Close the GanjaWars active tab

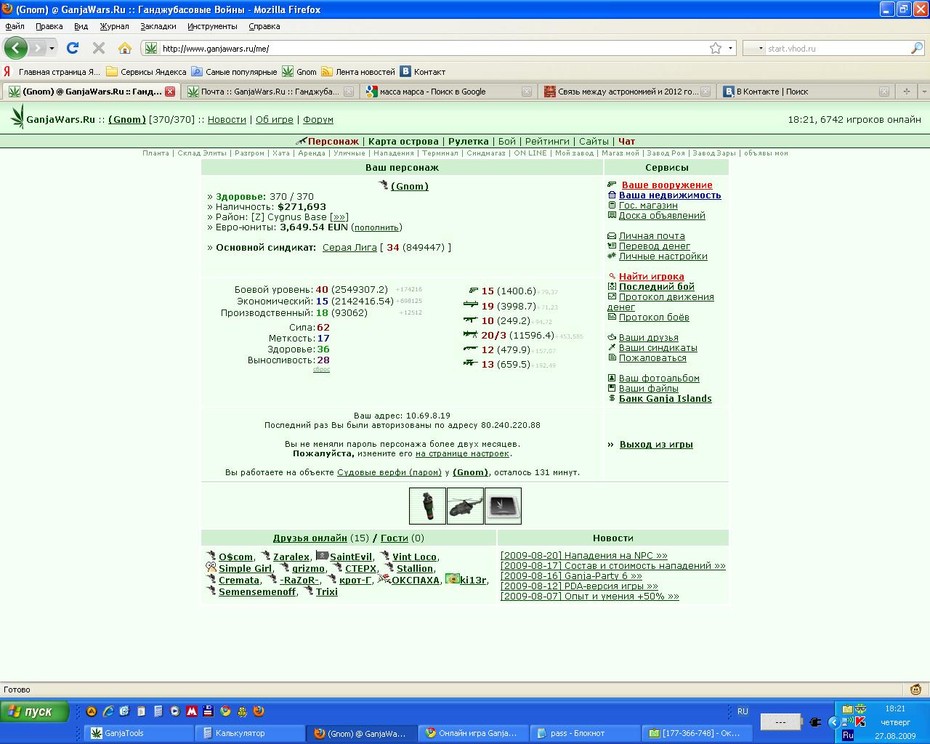pyautogui.click(x=170, y=91)
